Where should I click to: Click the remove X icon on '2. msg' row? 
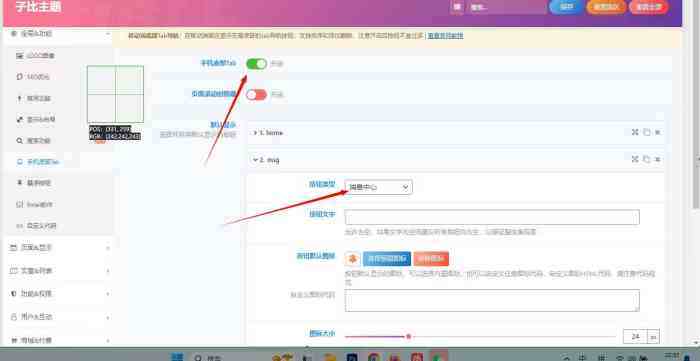[x=657, y=159]
